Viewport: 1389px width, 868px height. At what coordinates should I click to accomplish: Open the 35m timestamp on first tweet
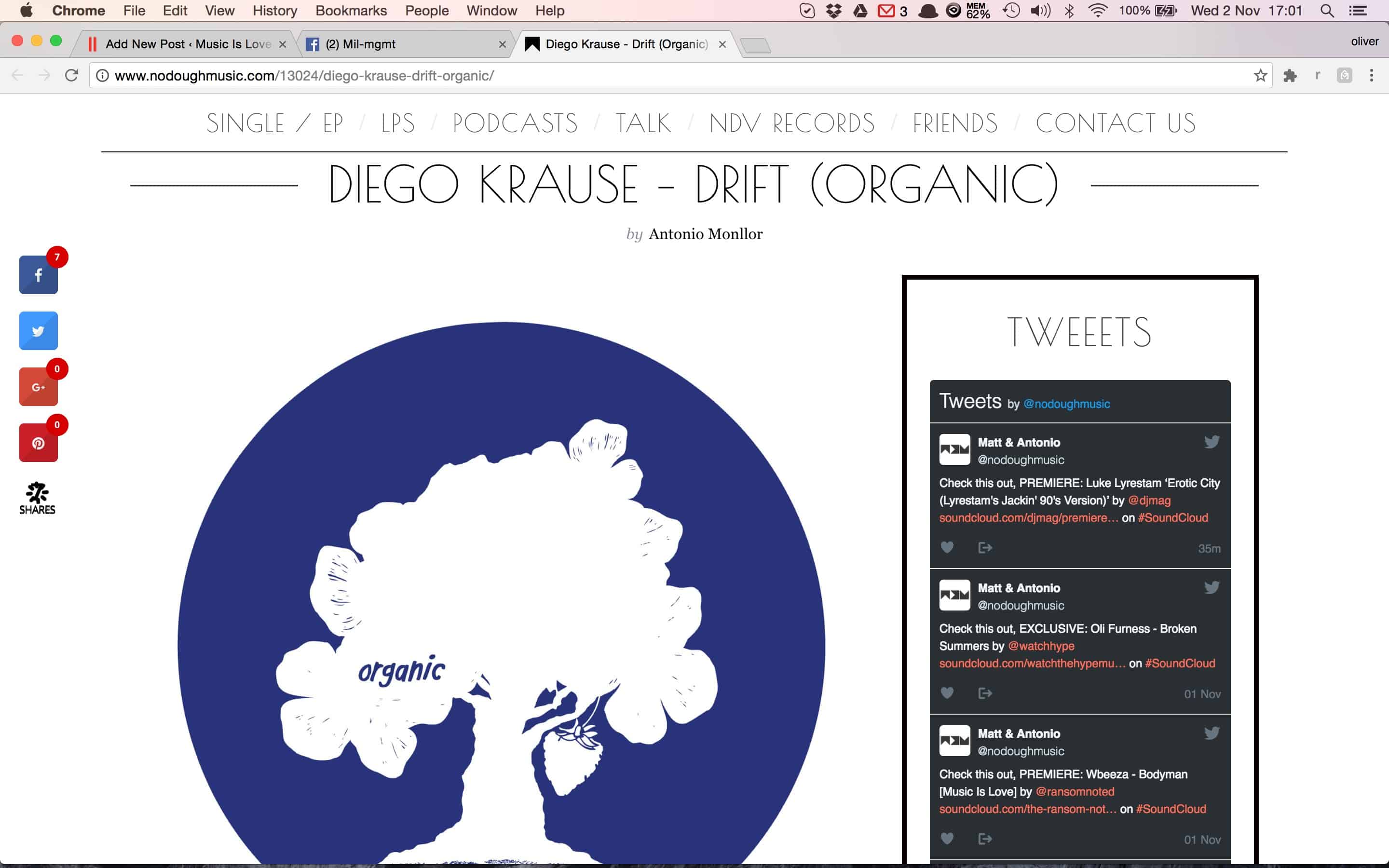1209,548
